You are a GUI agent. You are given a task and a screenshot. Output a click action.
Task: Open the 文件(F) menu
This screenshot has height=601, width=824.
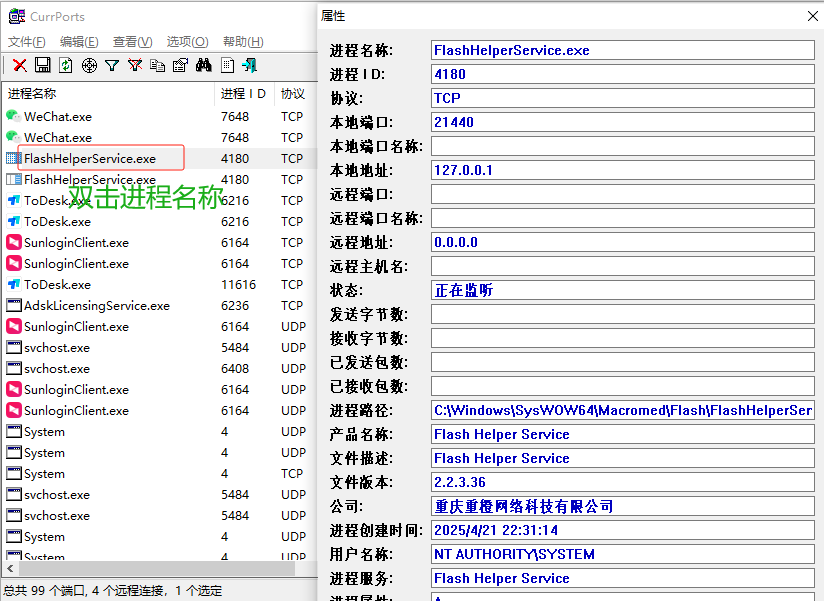26,42
